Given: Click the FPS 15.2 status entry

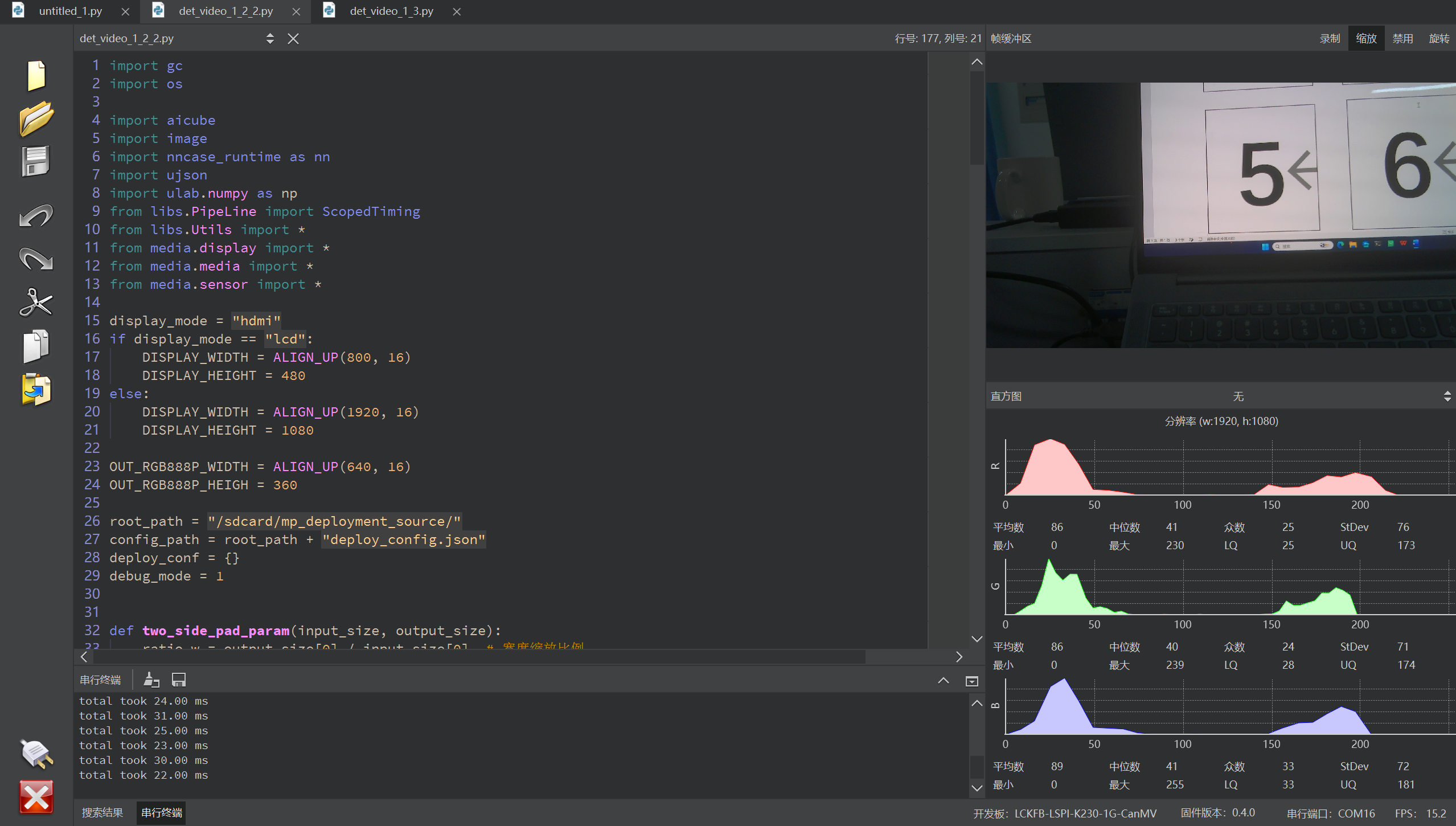Looking at the screenshot, I should pyautogui.click(x=1421, y=813).
